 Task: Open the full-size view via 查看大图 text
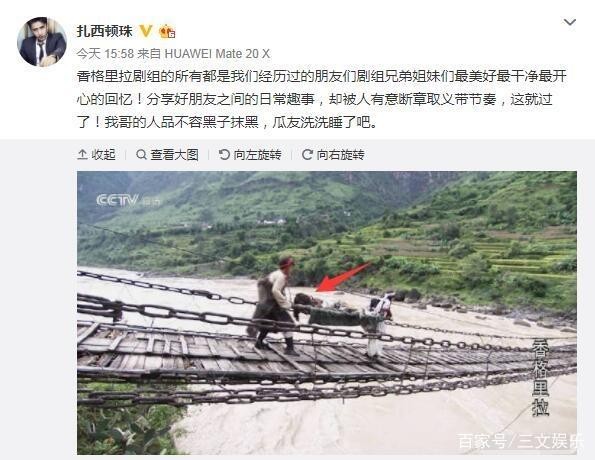coord(175,154)
